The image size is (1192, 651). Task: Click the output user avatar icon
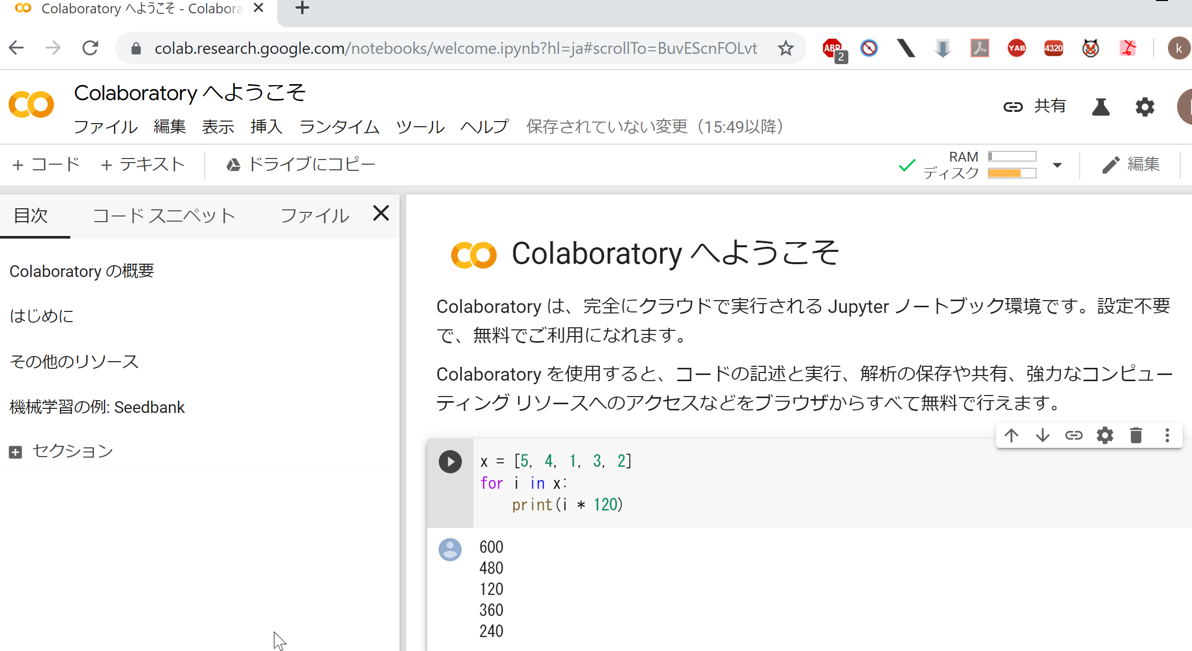(450, 550)
